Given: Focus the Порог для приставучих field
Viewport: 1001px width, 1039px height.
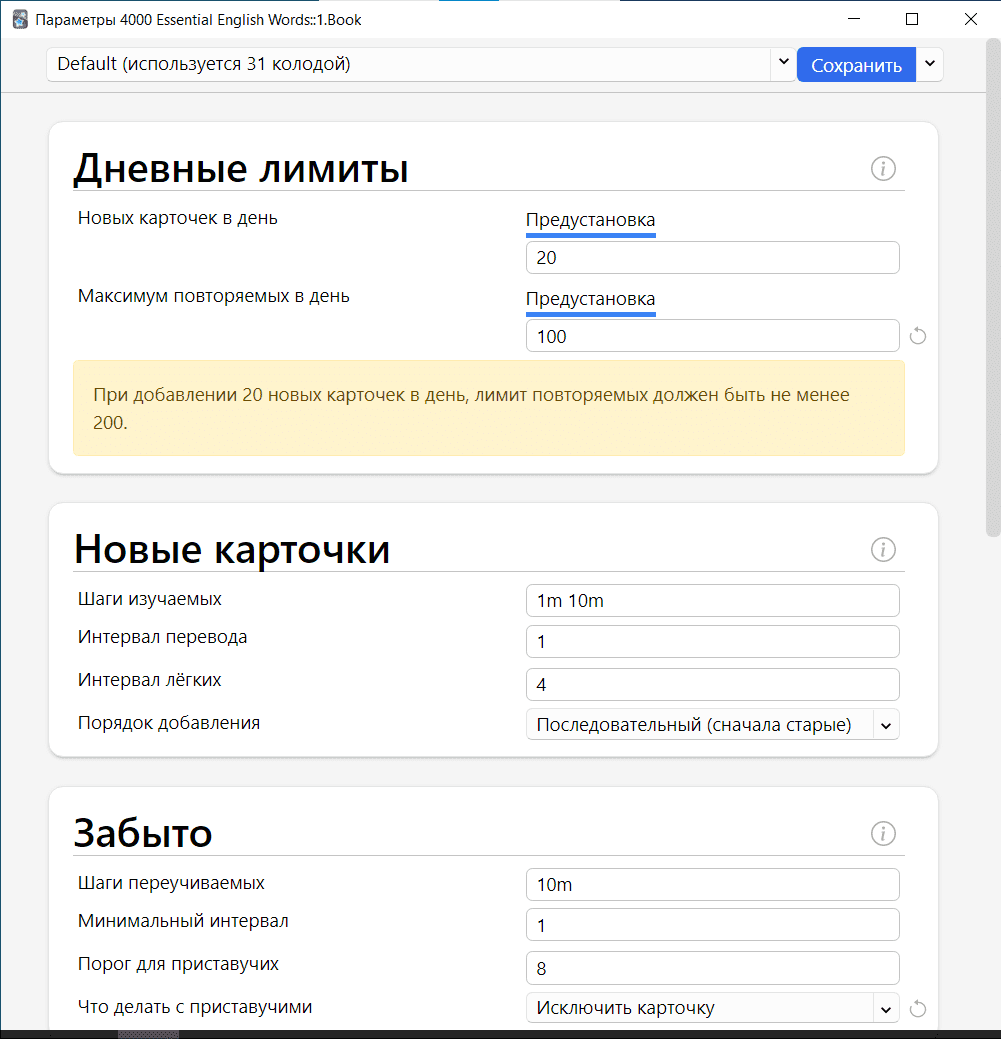Looking at the screenshot, I should (712, 968).
